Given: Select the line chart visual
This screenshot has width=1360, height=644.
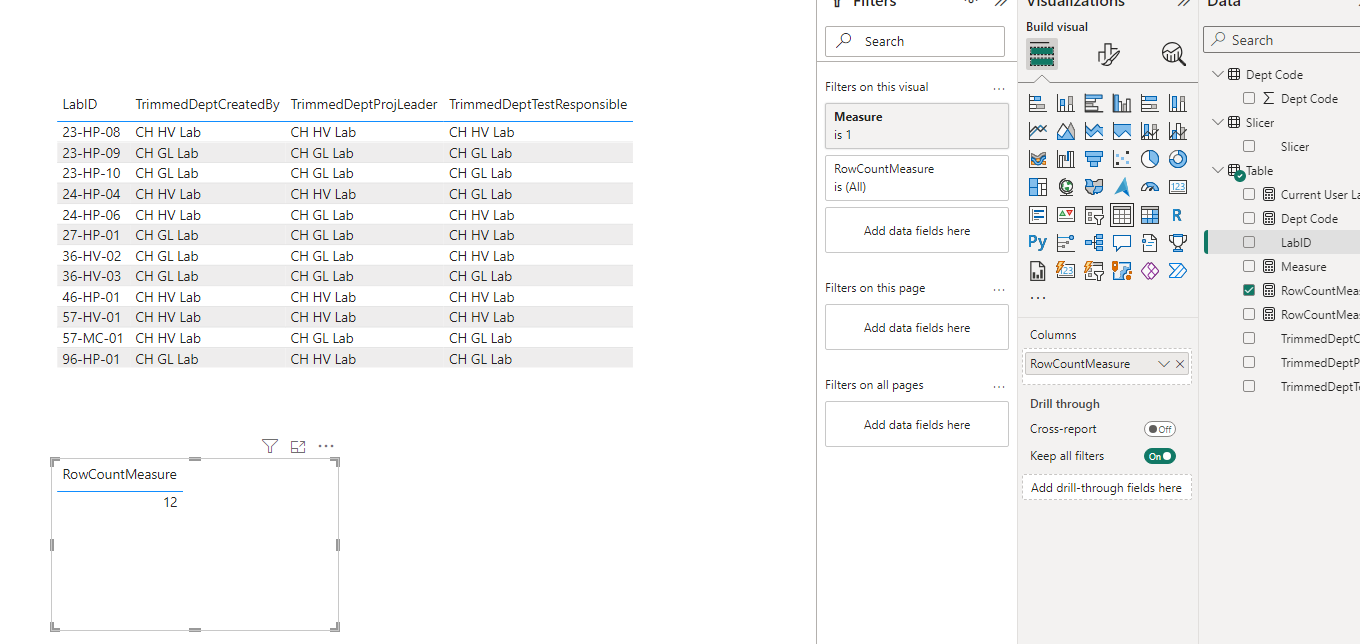Looking at the screenshot, I should point(1037,131).
